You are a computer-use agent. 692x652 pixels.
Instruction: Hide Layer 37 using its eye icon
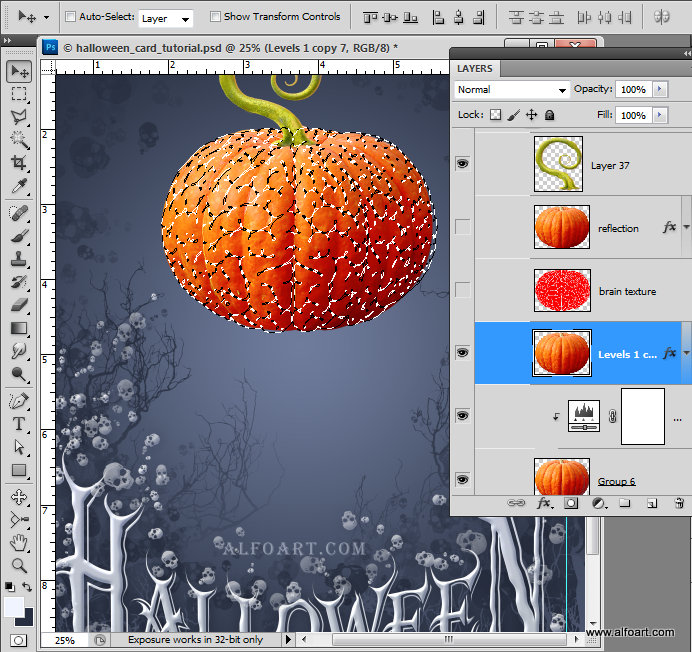click(462, 164)
